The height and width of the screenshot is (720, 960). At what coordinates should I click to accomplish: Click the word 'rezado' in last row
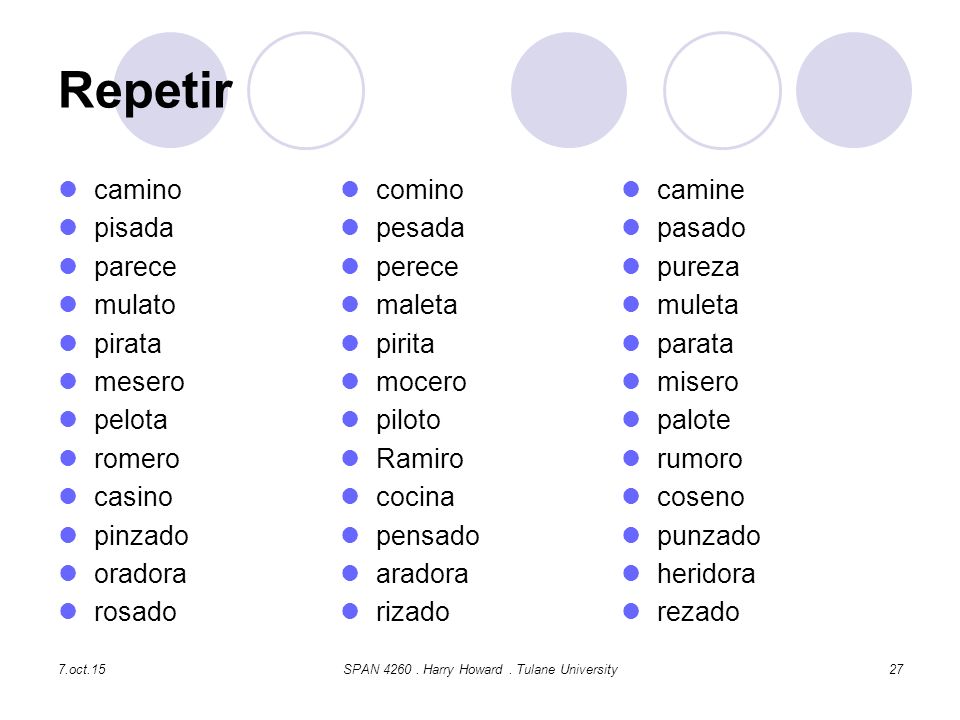coord(698,612)
